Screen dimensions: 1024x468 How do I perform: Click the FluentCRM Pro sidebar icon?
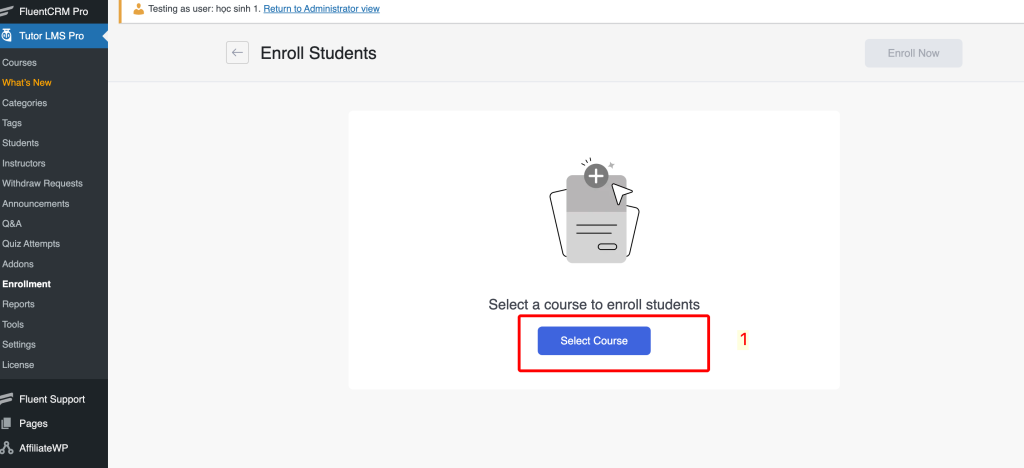[x=7, y=11]
